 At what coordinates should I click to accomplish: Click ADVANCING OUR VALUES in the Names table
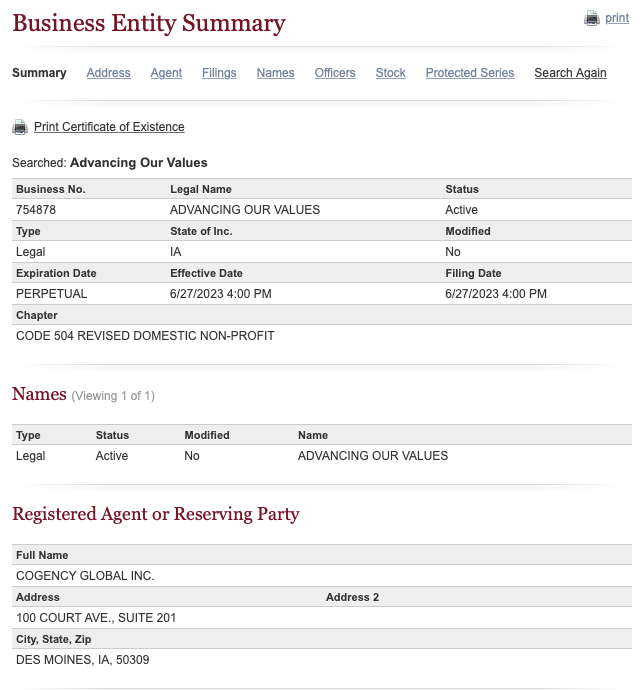point(373,456)
